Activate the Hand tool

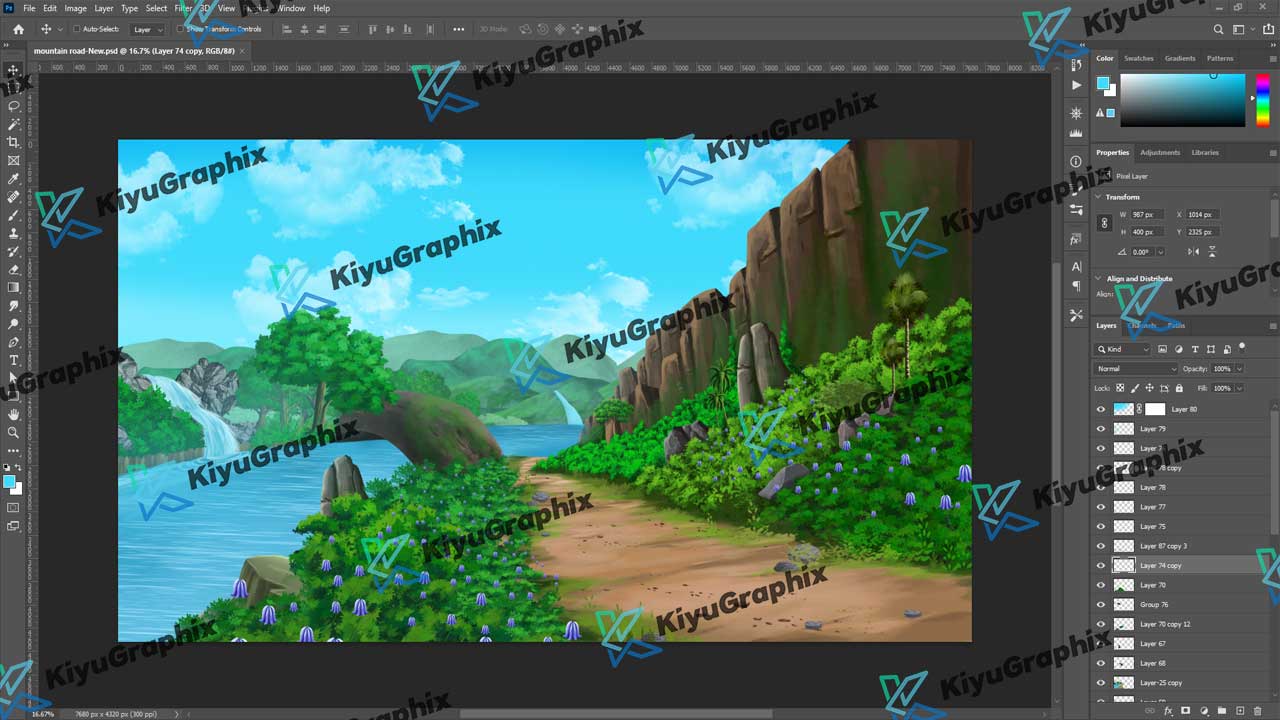click(x=14, y=414)
